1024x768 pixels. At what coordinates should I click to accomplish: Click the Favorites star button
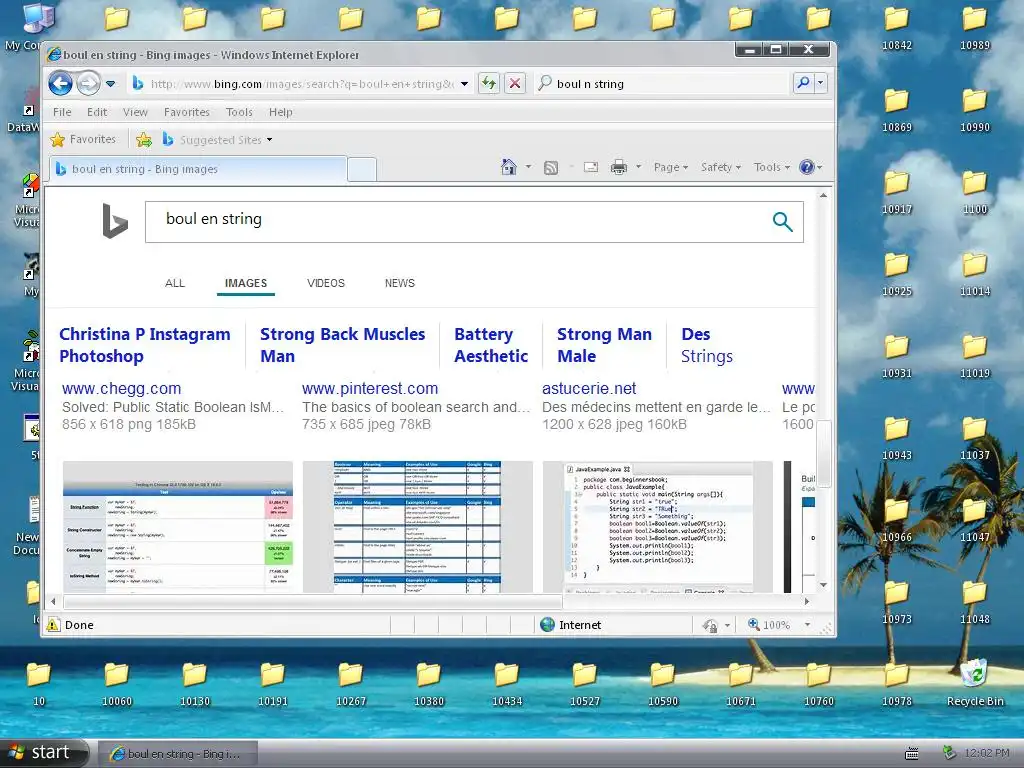(83, 139)
